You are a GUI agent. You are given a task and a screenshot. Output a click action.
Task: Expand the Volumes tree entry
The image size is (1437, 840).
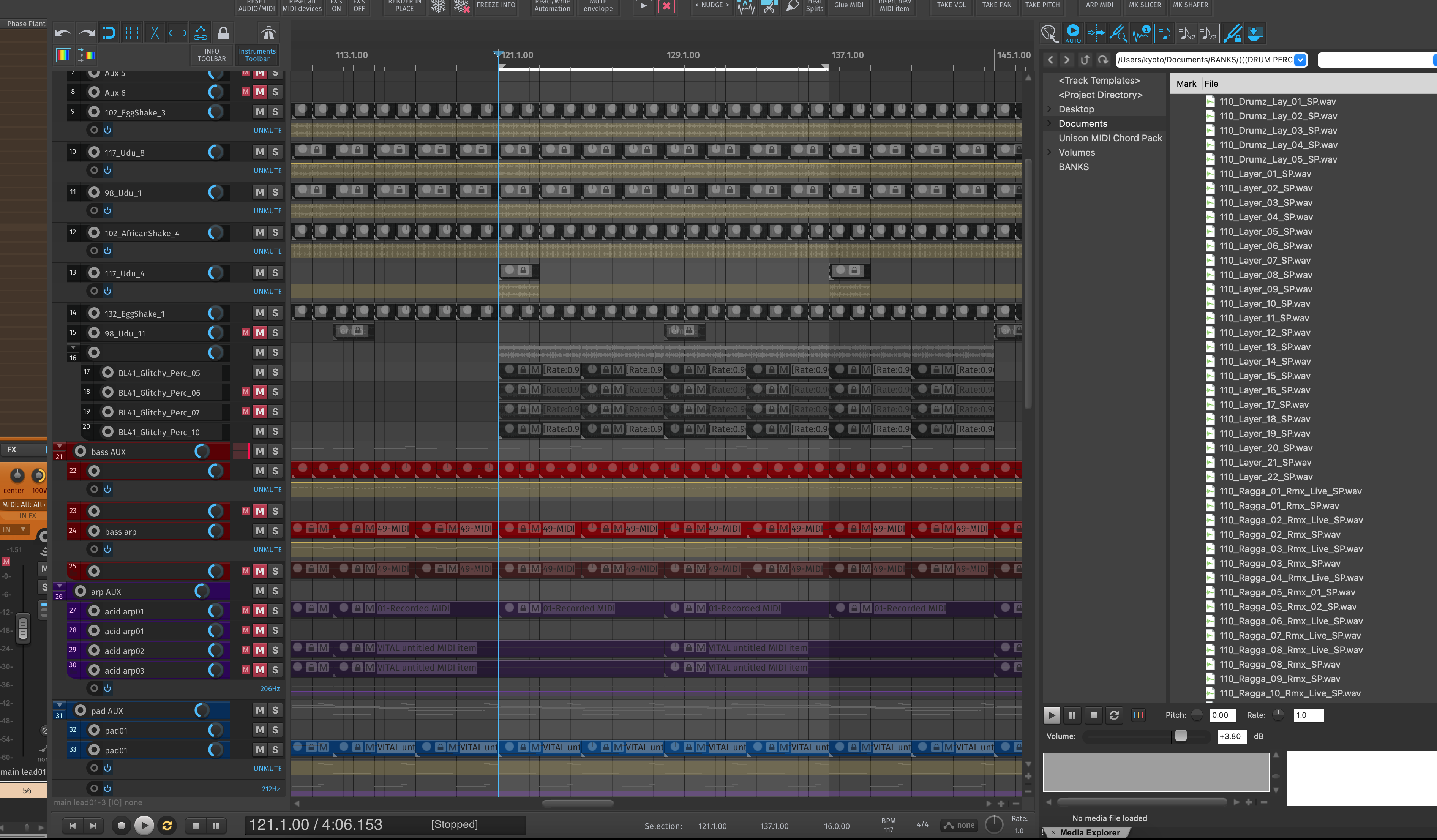click(1049, 152)
